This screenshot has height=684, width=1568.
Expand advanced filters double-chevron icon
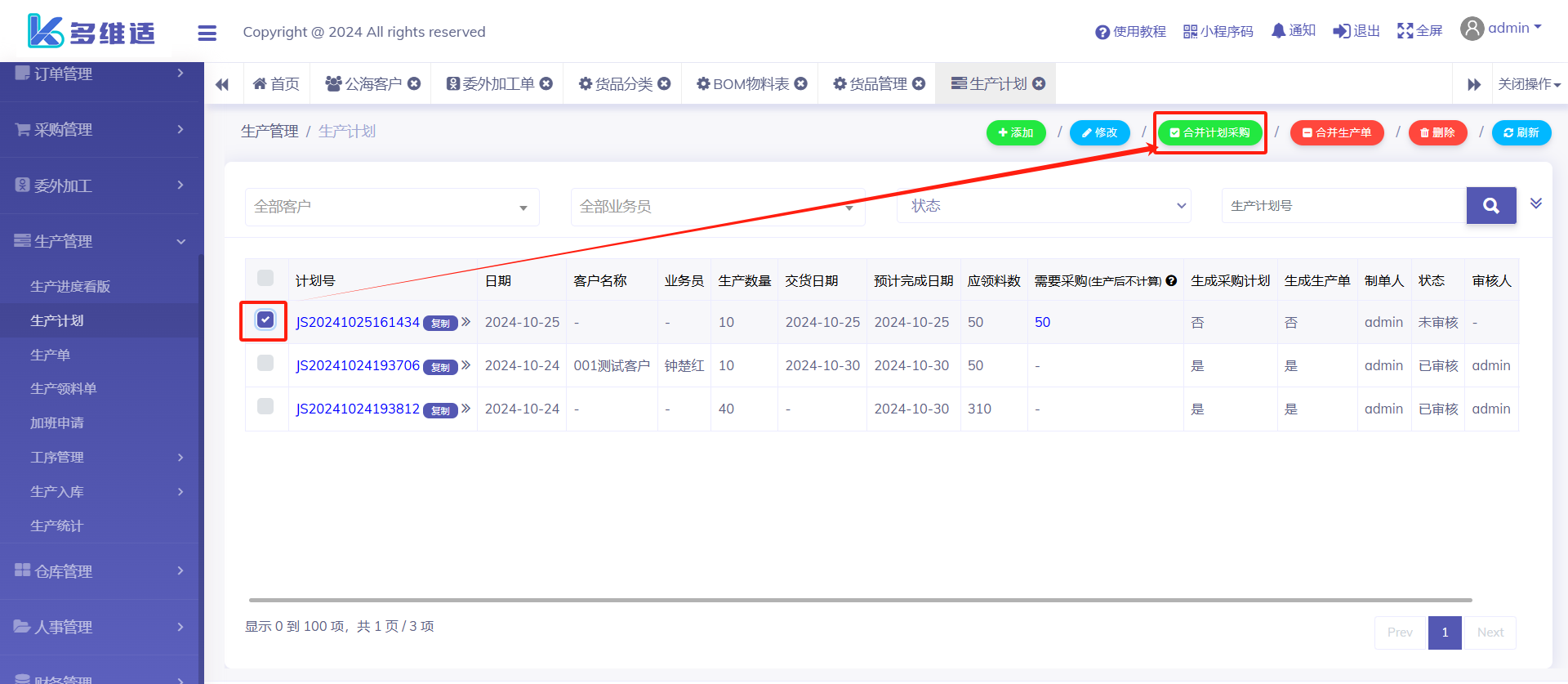[x=1535, y=203]
